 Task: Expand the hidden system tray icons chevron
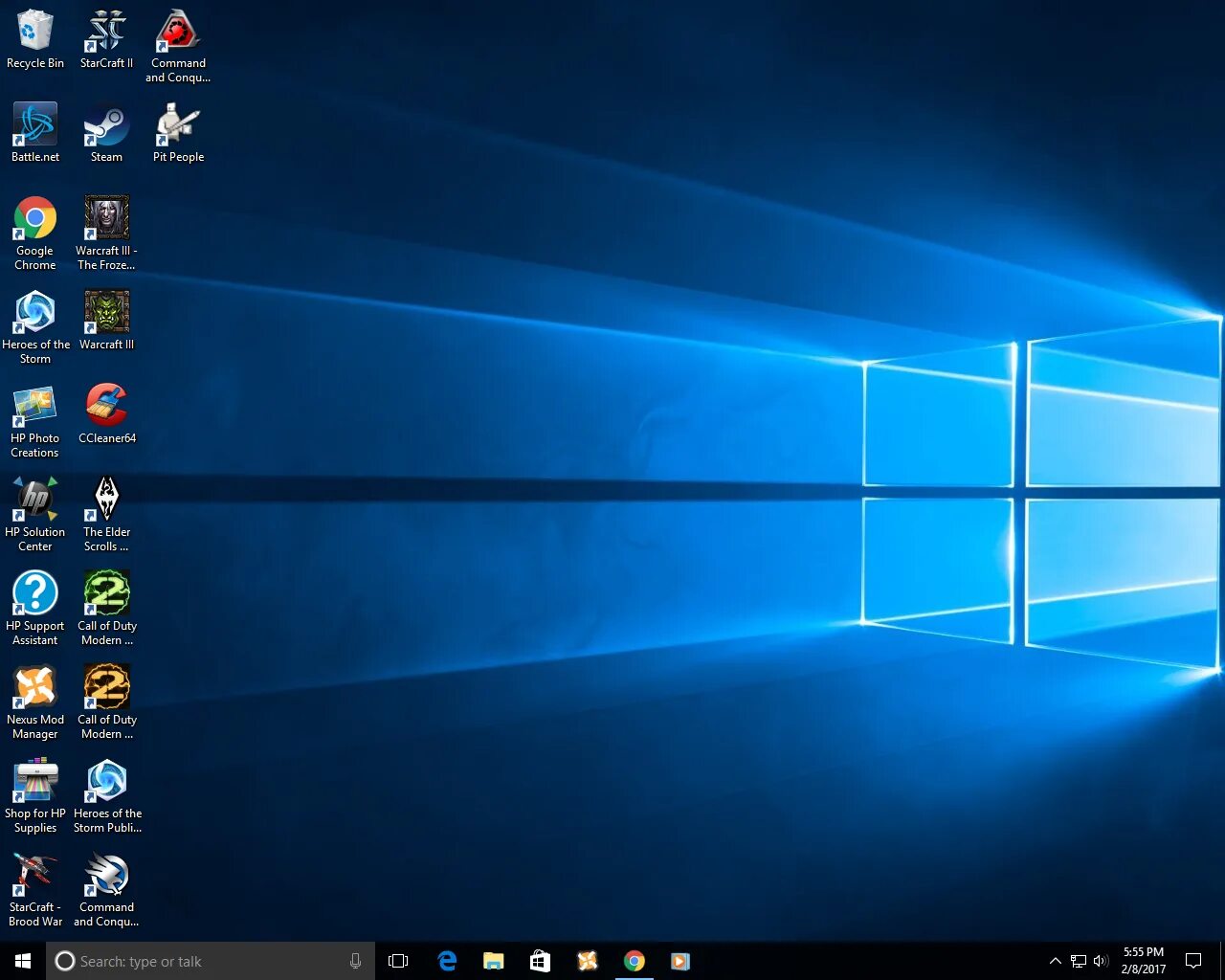[1055, 961]
